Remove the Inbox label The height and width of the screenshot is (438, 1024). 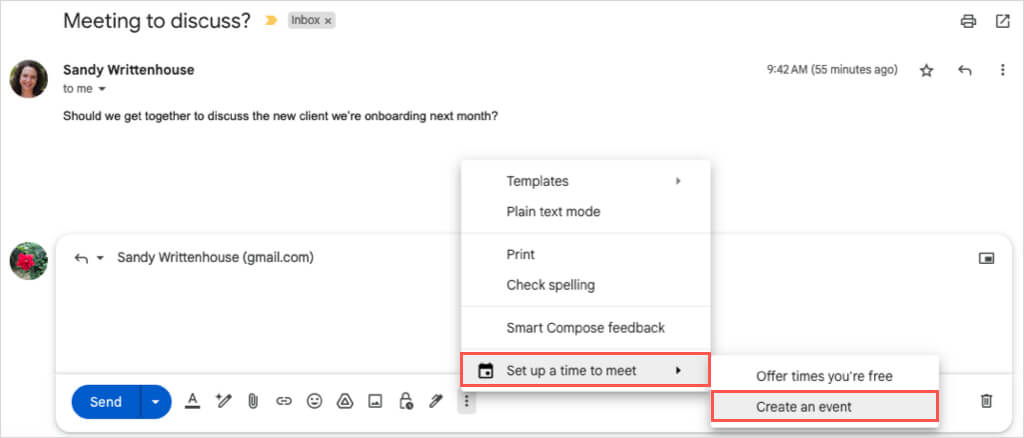(328, 21)
